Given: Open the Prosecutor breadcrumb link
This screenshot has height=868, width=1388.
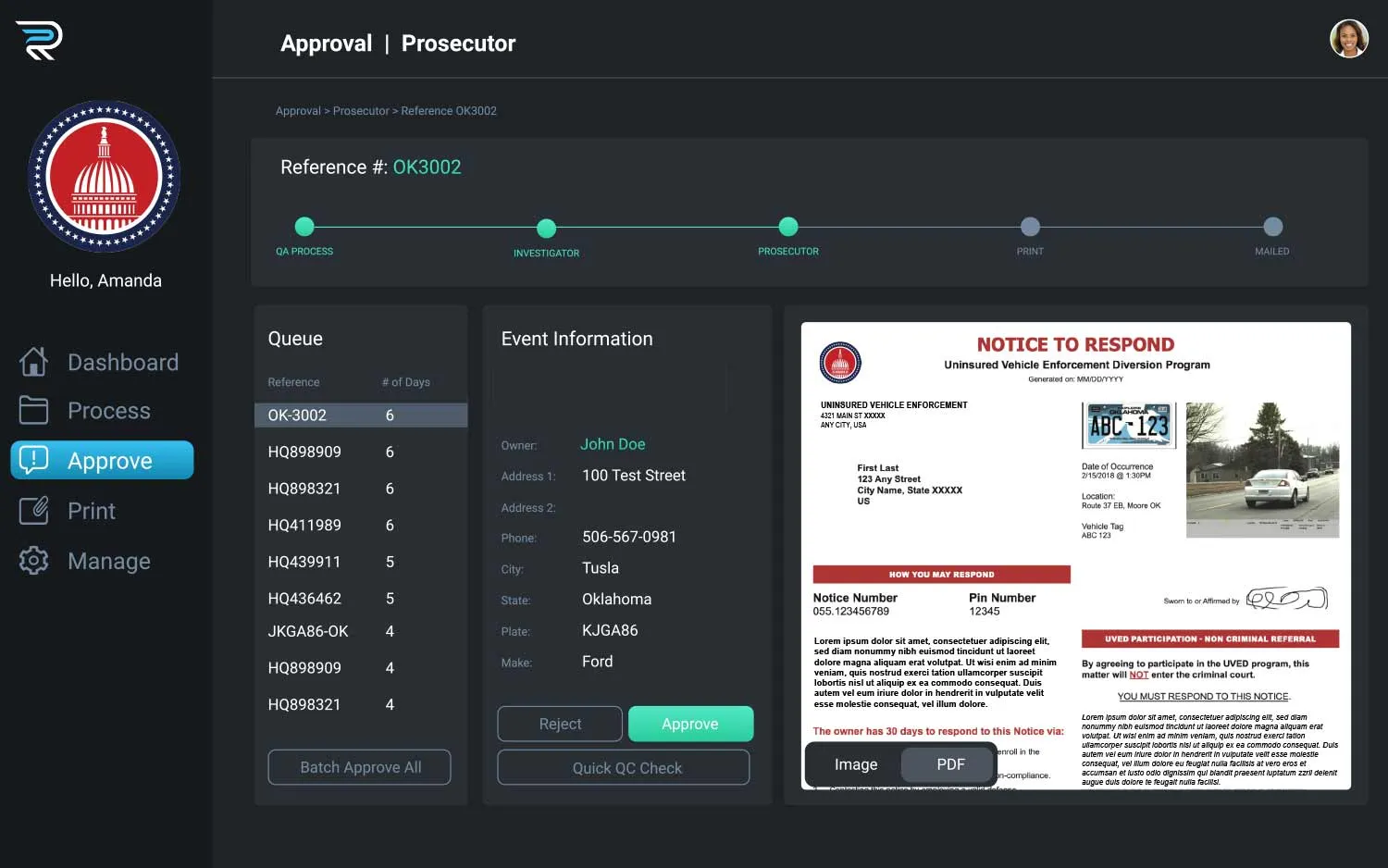Looking at the screenshot, I should point(360,111).
